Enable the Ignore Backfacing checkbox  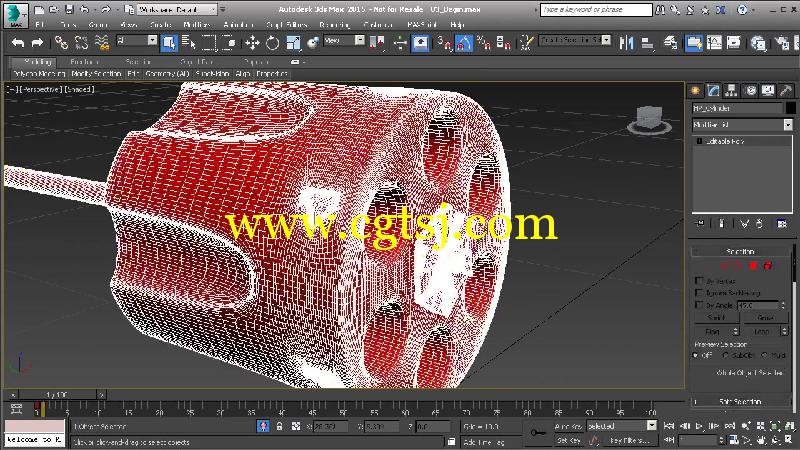(699, 293)
